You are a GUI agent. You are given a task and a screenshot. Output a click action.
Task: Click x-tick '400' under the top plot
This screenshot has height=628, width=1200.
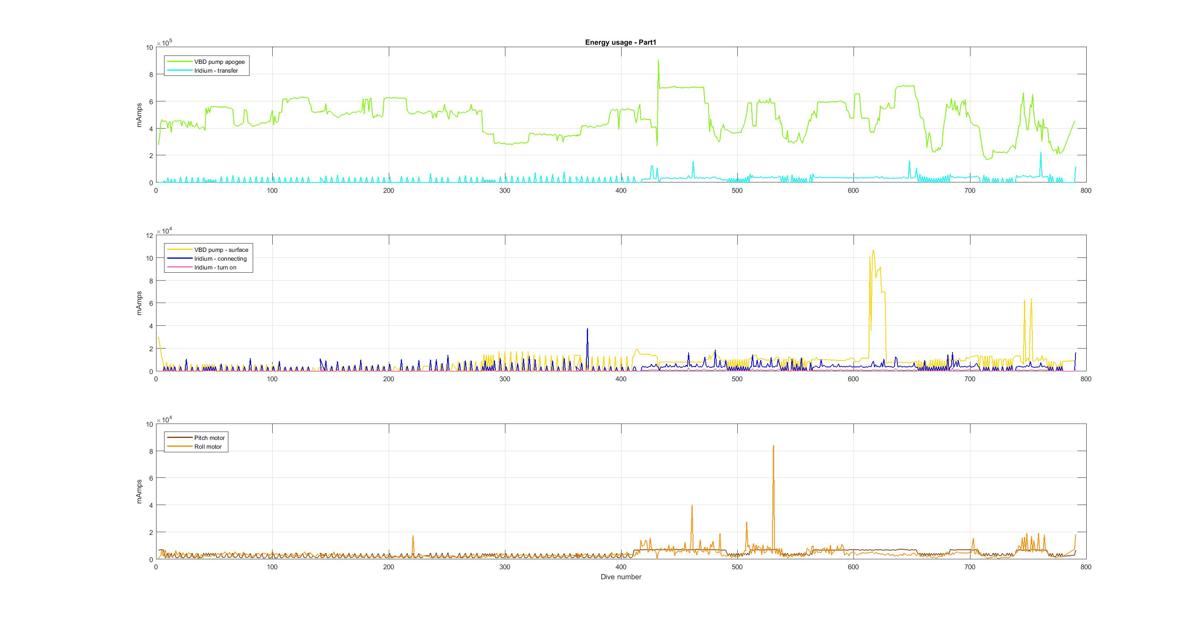coord(621,190)
